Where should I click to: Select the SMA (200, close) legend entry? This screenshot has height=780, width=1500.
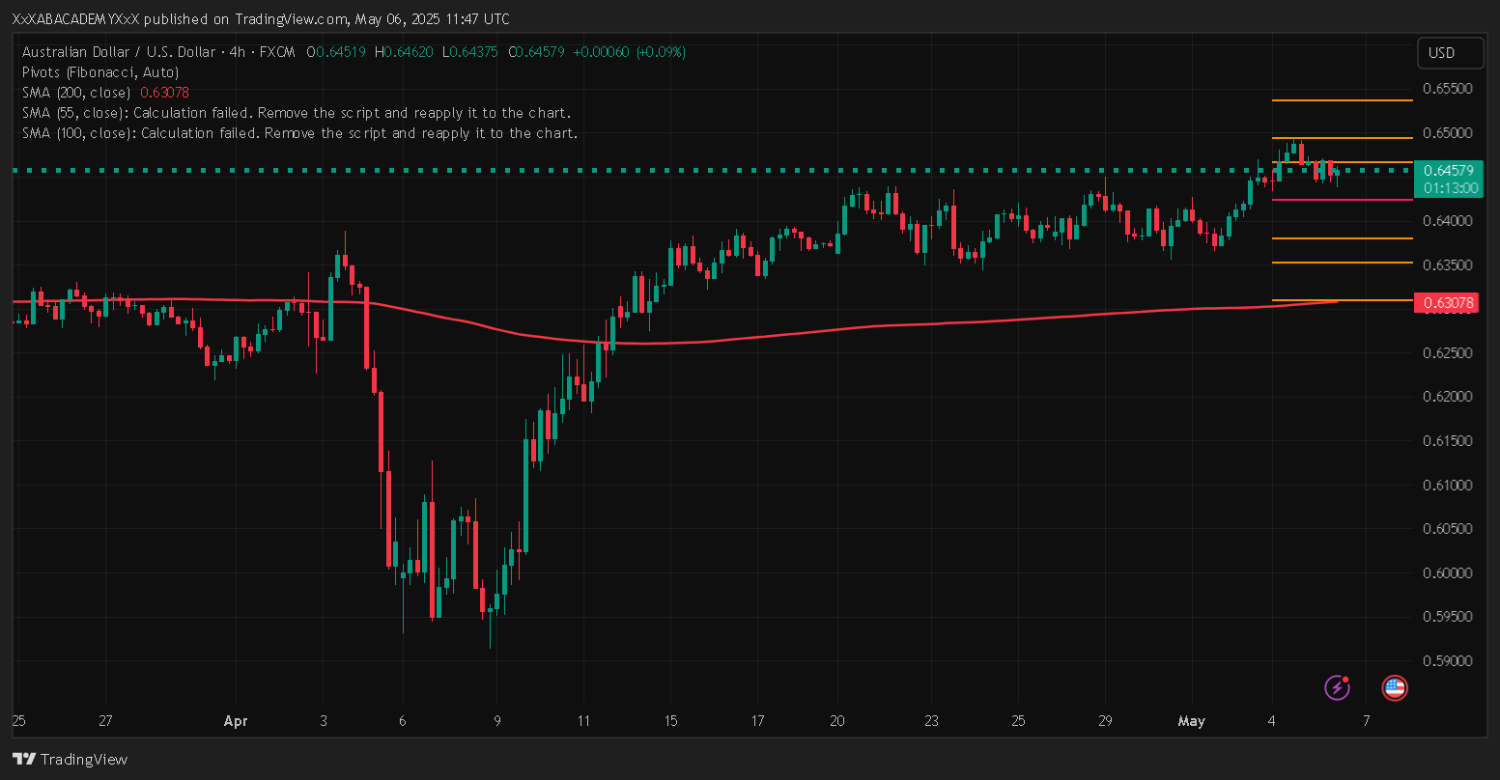click(x=76, y=92)
